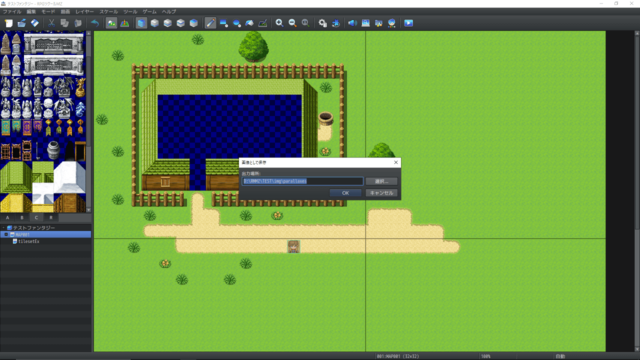Click the 100% zoom status text

(486, 356)
